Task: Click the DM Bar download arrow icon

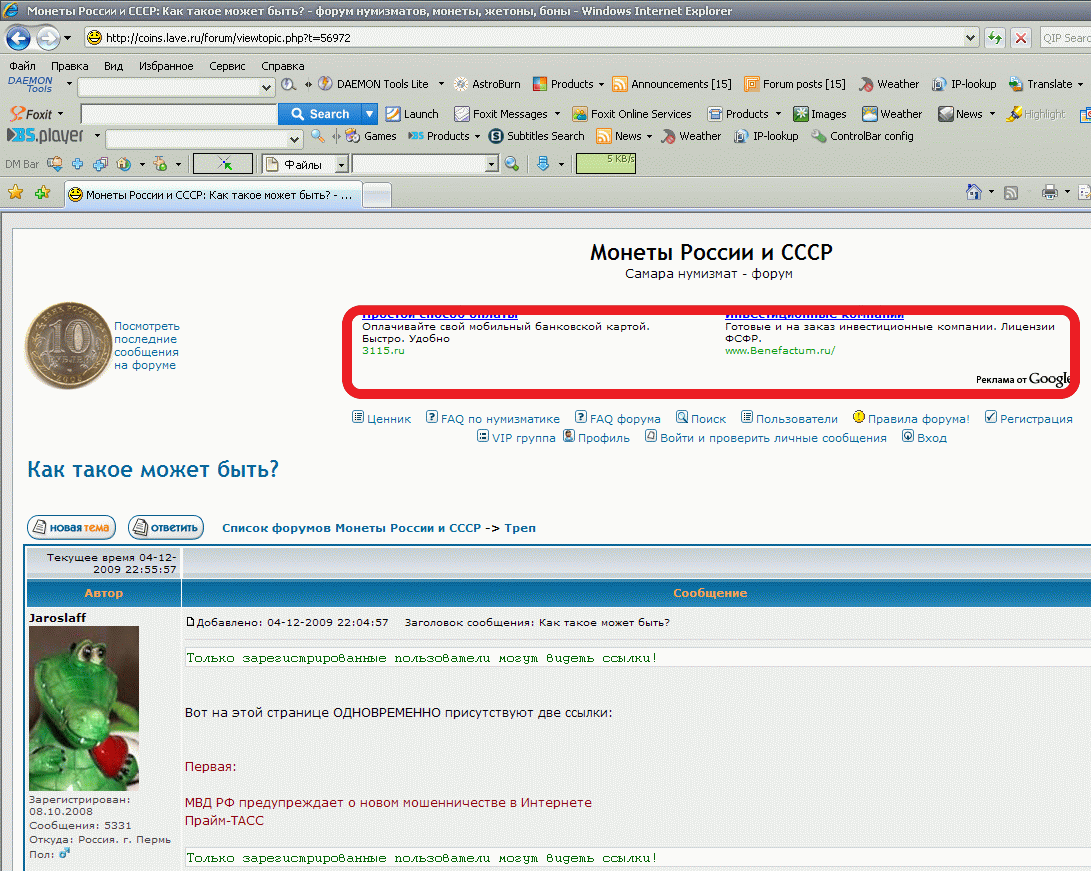Action: [x=543, y=163]
